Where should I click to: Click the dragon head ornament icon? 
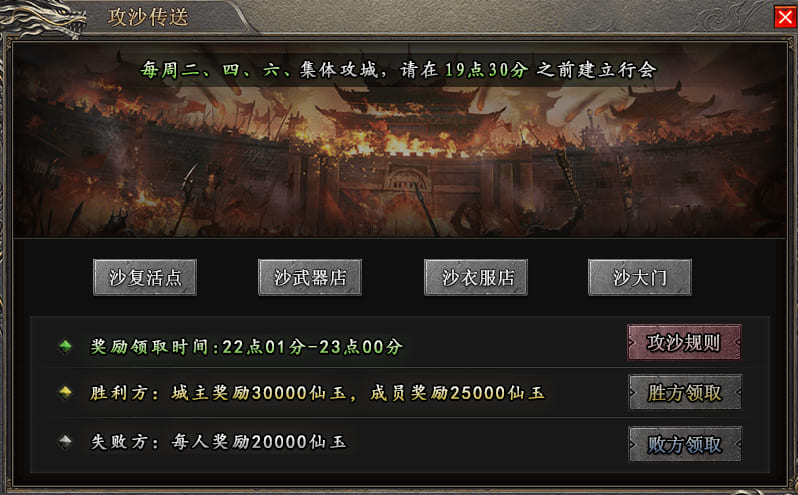[x=43, y=19]
